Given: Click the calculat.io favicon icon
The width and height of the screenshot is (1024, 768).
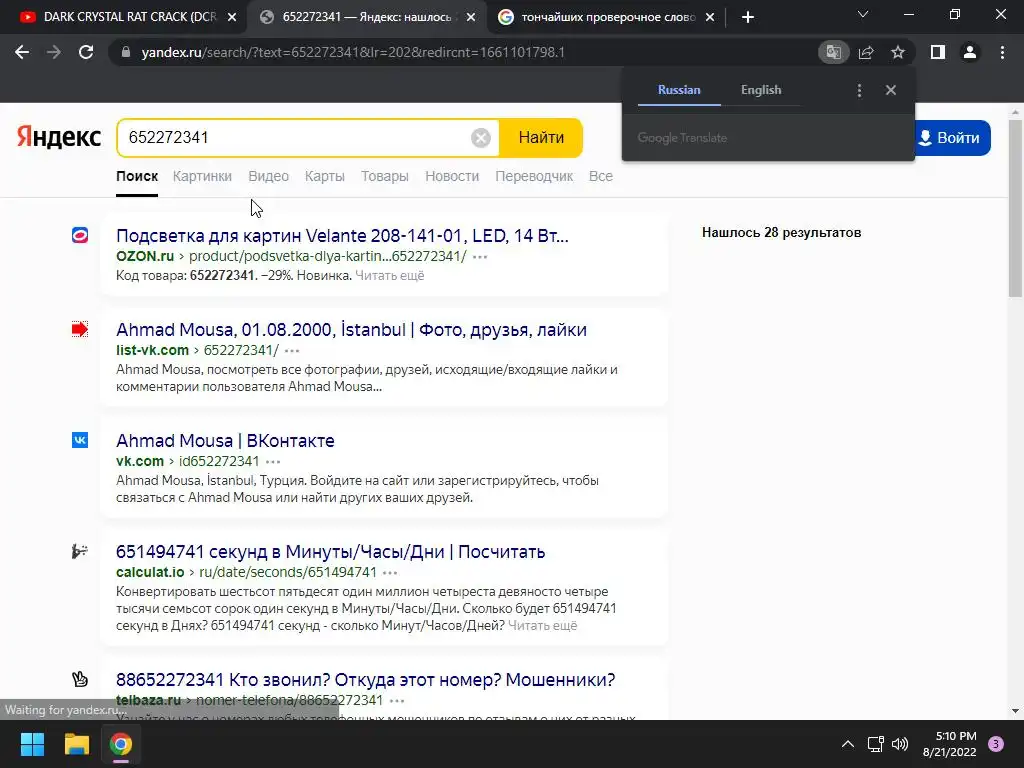Looking at the screenshot, I should click(x=80, y=551).
